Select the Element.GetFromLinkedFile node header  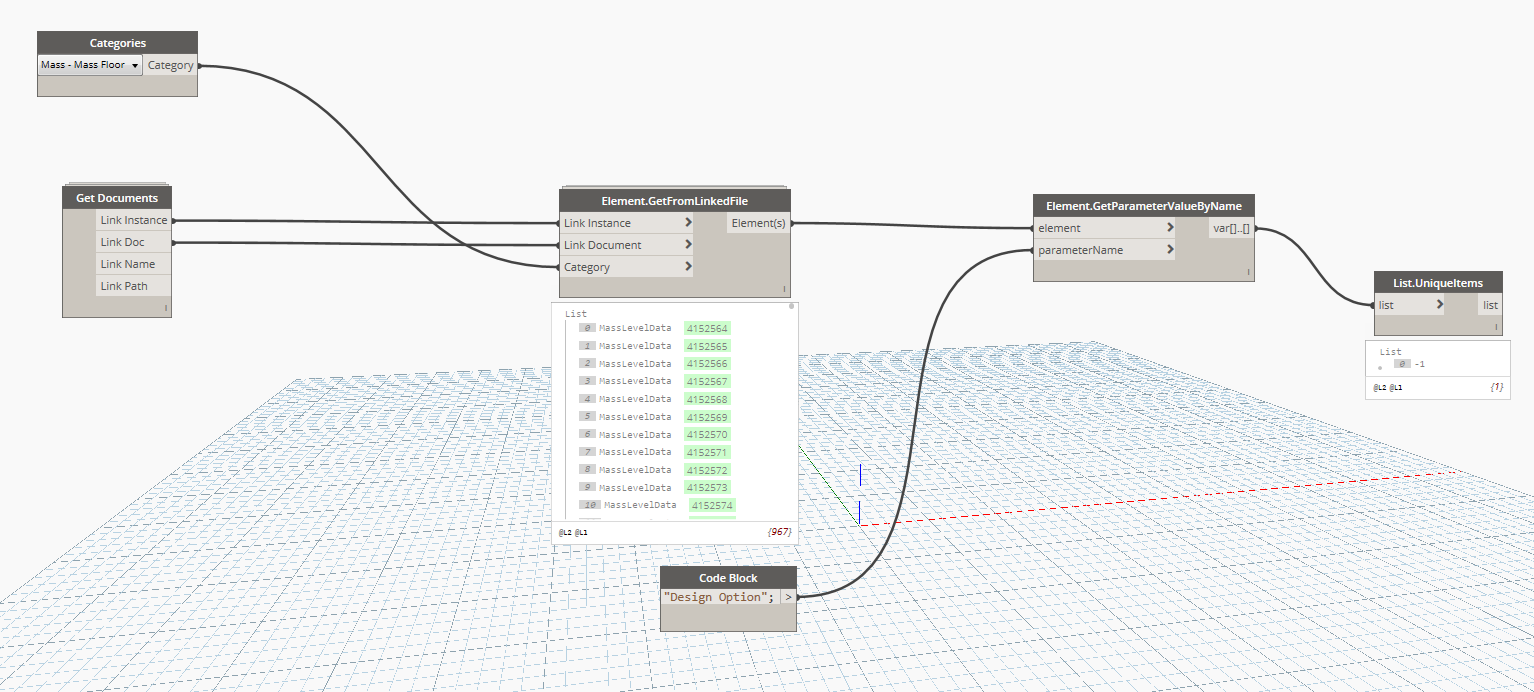point(675,201)
